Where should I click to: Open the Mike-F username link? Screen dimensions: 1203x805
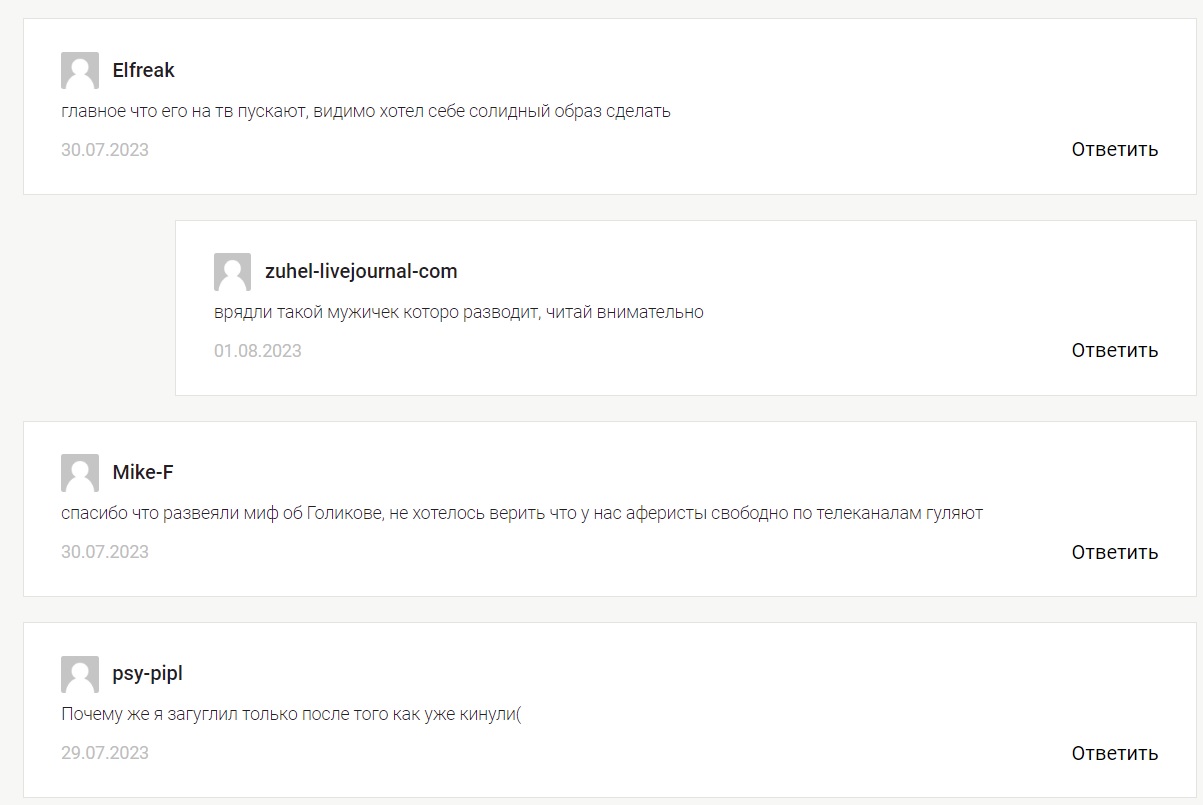(x=143, y=472)
